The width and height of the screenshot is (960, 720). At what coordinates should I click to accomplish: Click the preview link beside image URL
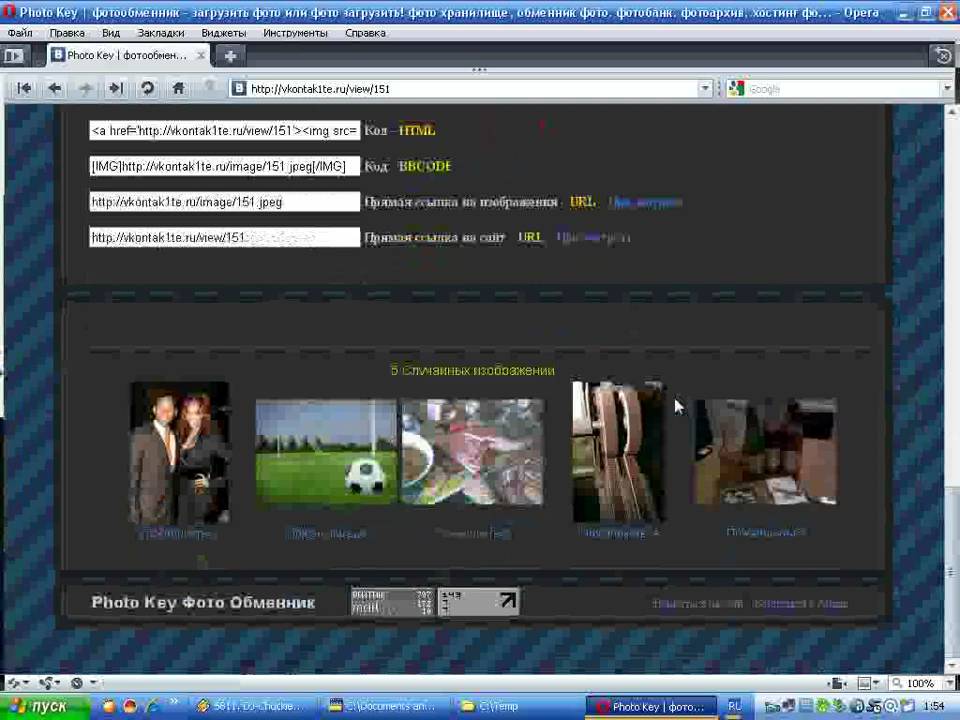pos(645,202)
